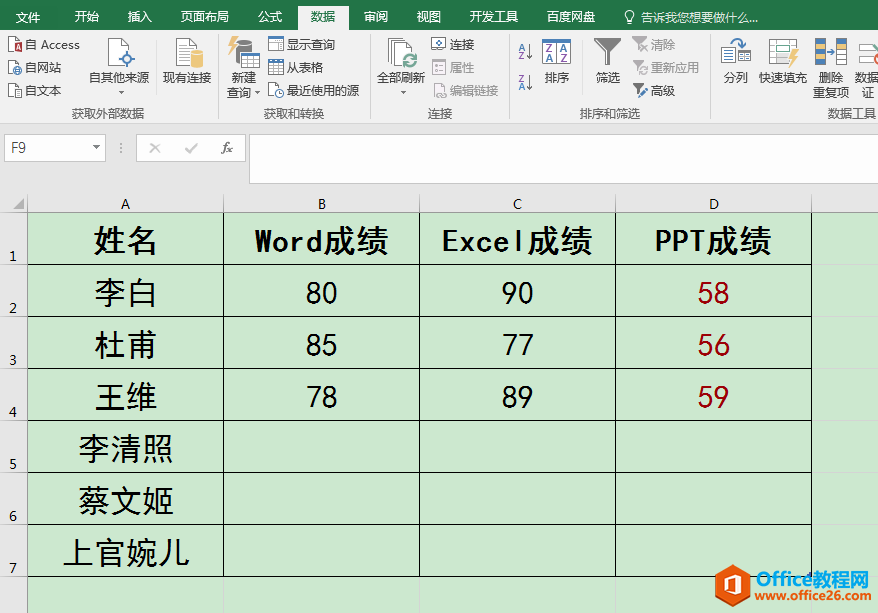Click inside the formula bar input
Viewport: 878px width, 613px height.
563,158
